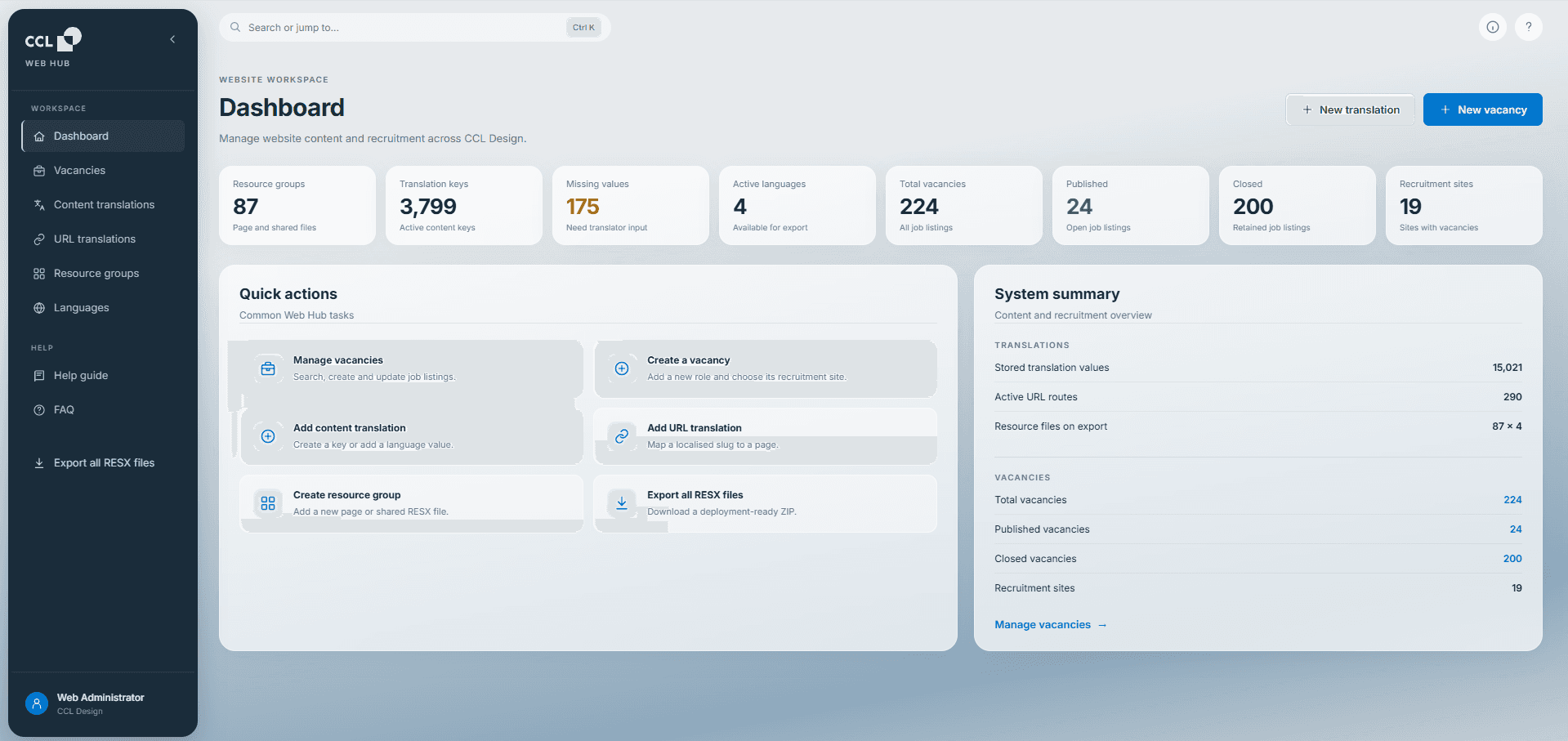Click the download icon beside Export all RESX files
1568x741 pixels.
(x=39, y=463)
